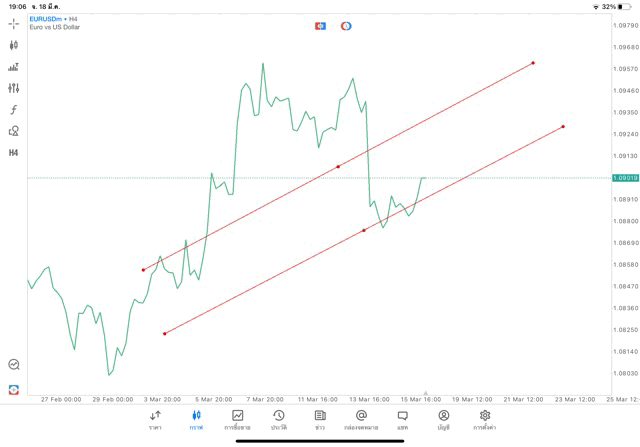Open the กล่องจดหมาย (Mailbox) tab
Image resolution: width=640 pixels, height=447 pixels.
pyautogui.click(x=361, y=420)
